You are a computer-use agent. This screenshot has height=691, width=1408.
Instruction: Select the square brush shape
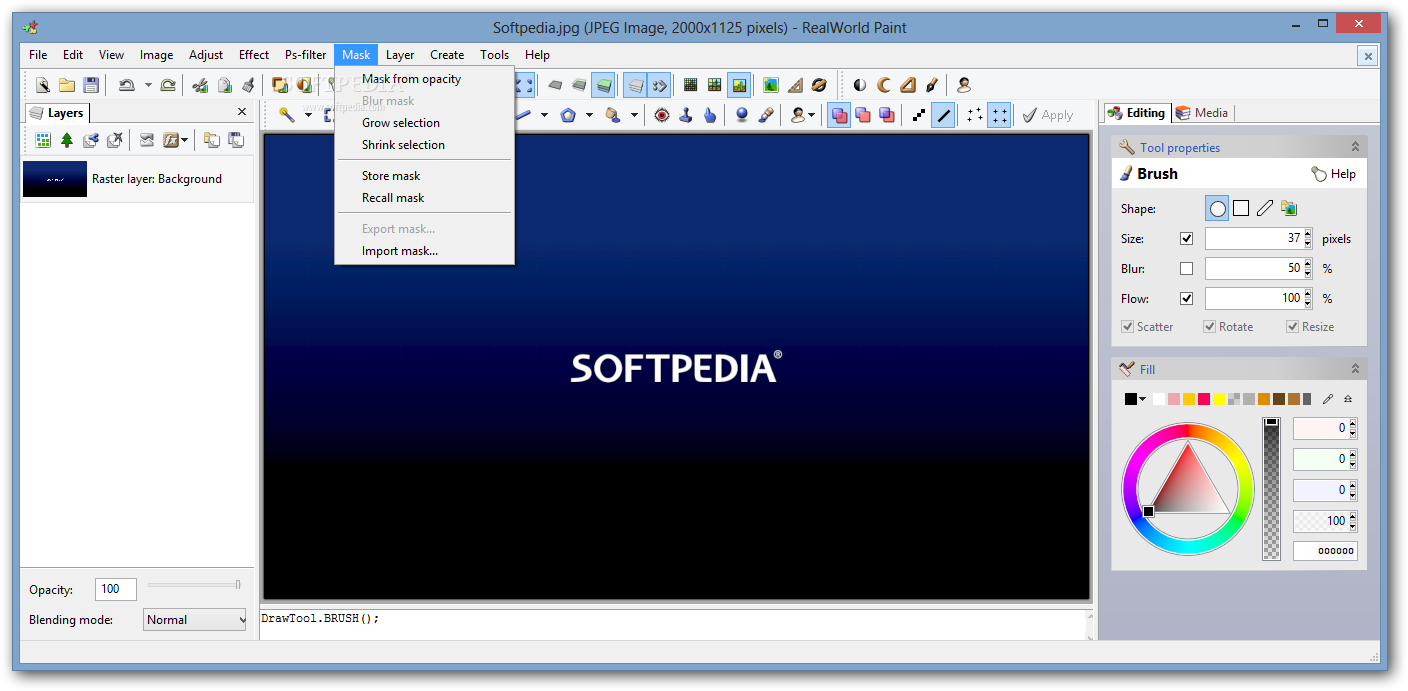pos(1241,208)
